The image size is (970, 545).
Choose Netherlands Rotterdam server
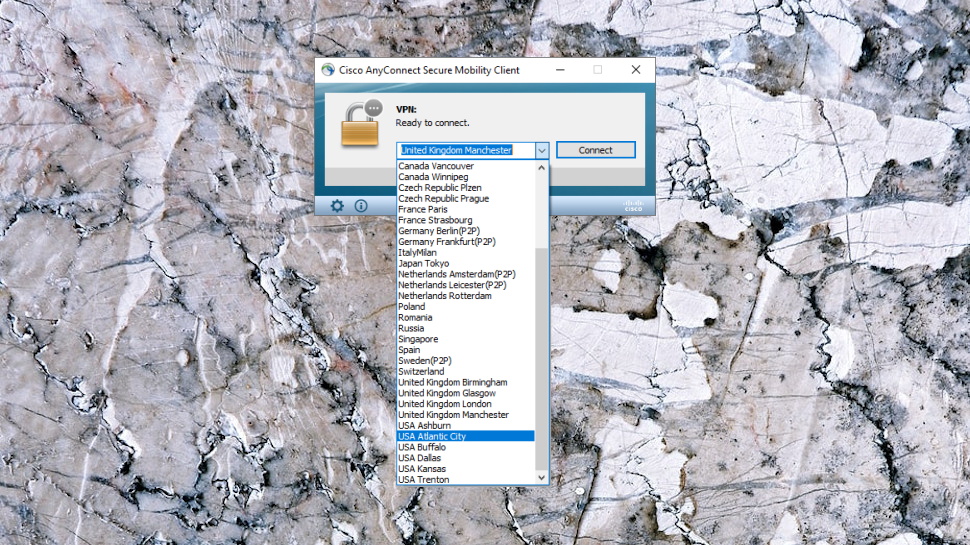tap(466, 296)
